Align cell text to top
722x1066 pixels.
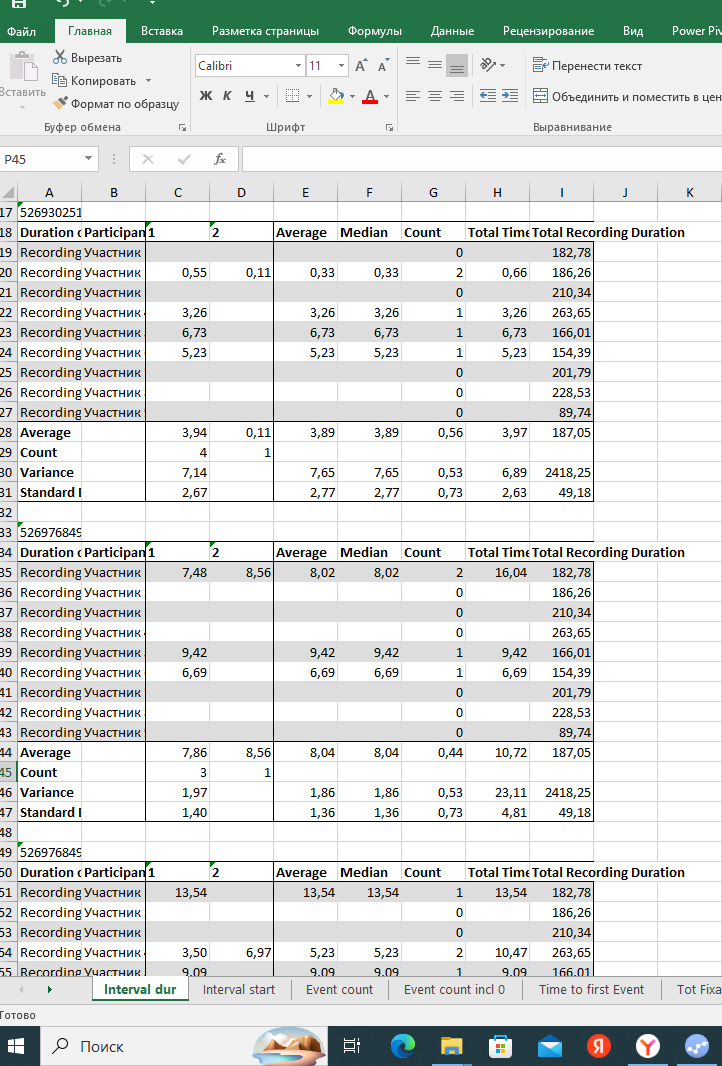click(x=413, y=65)
